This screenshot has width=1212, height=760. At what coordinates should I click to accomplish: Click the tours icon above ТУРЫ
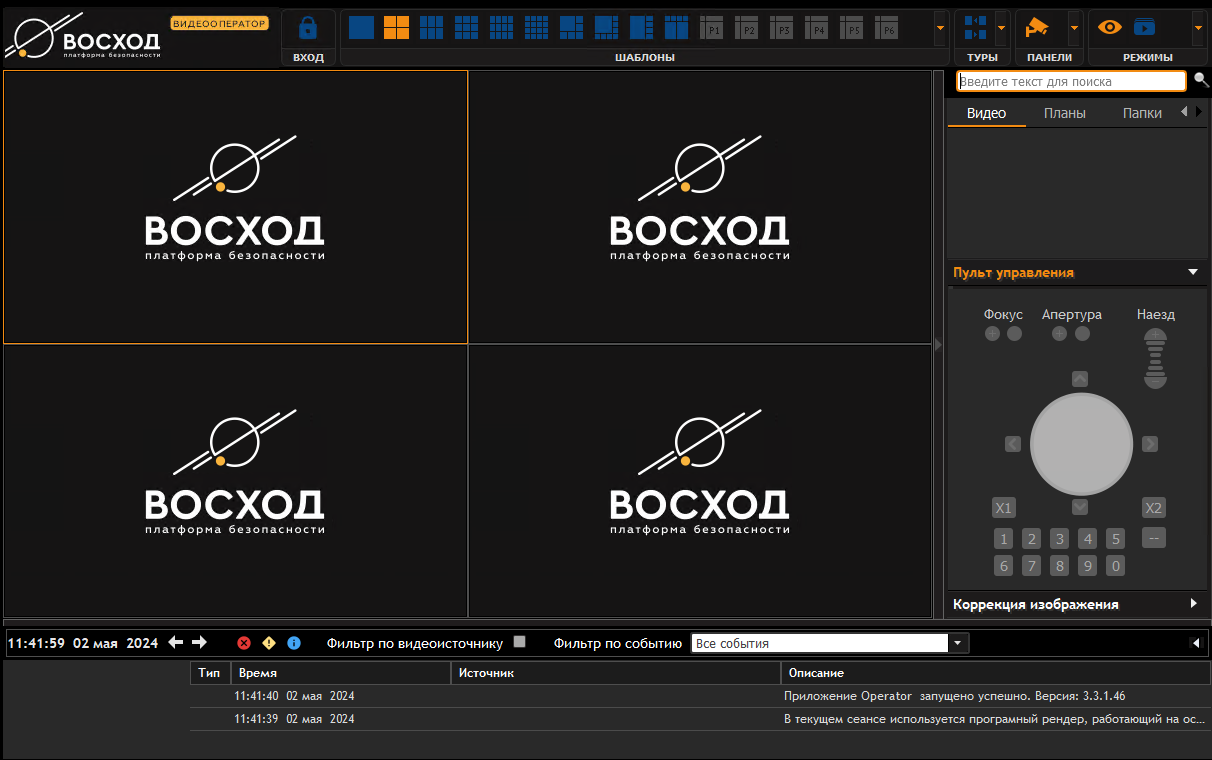click(x=975, y=28)
